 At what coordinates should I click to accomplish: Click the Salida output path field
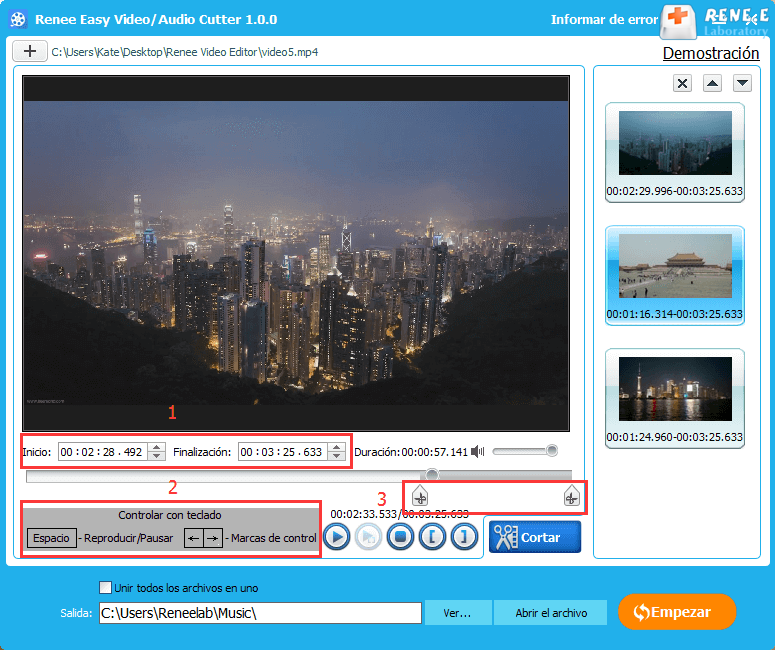tap(260, 613)
